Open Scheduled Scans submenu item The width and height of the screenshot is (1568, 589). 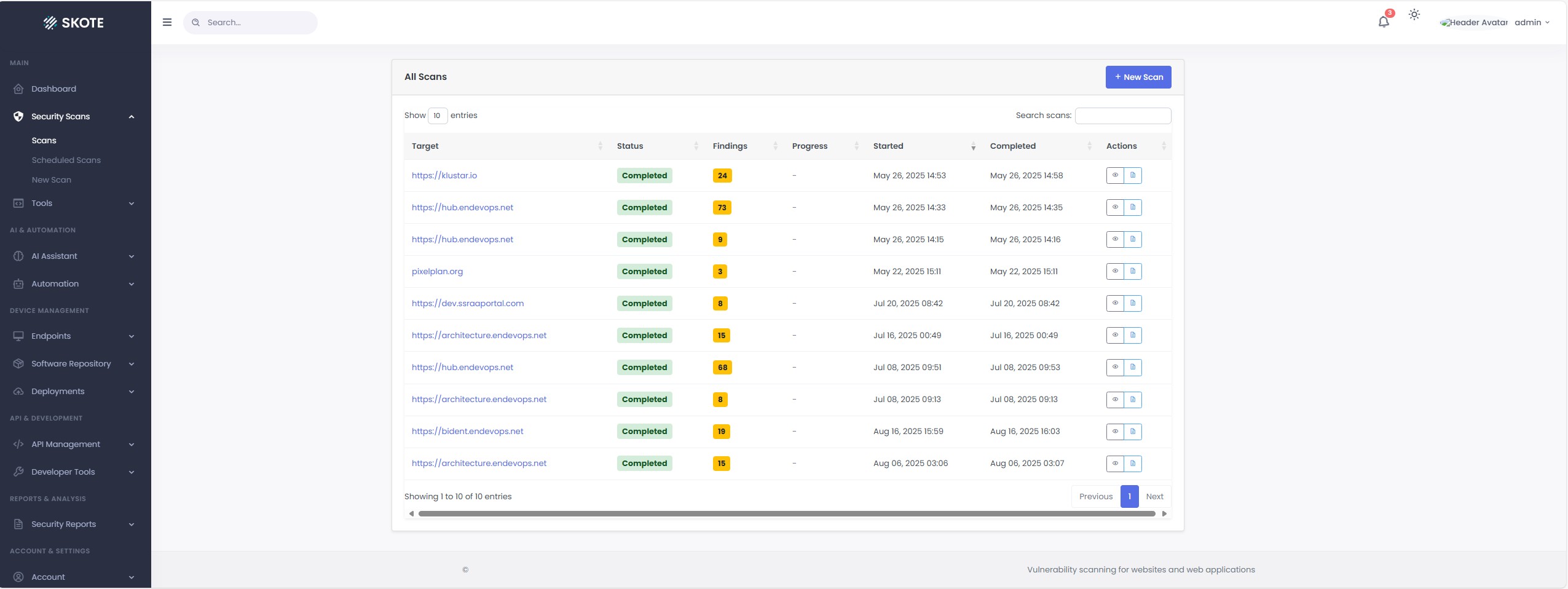[x=66, y=160]
